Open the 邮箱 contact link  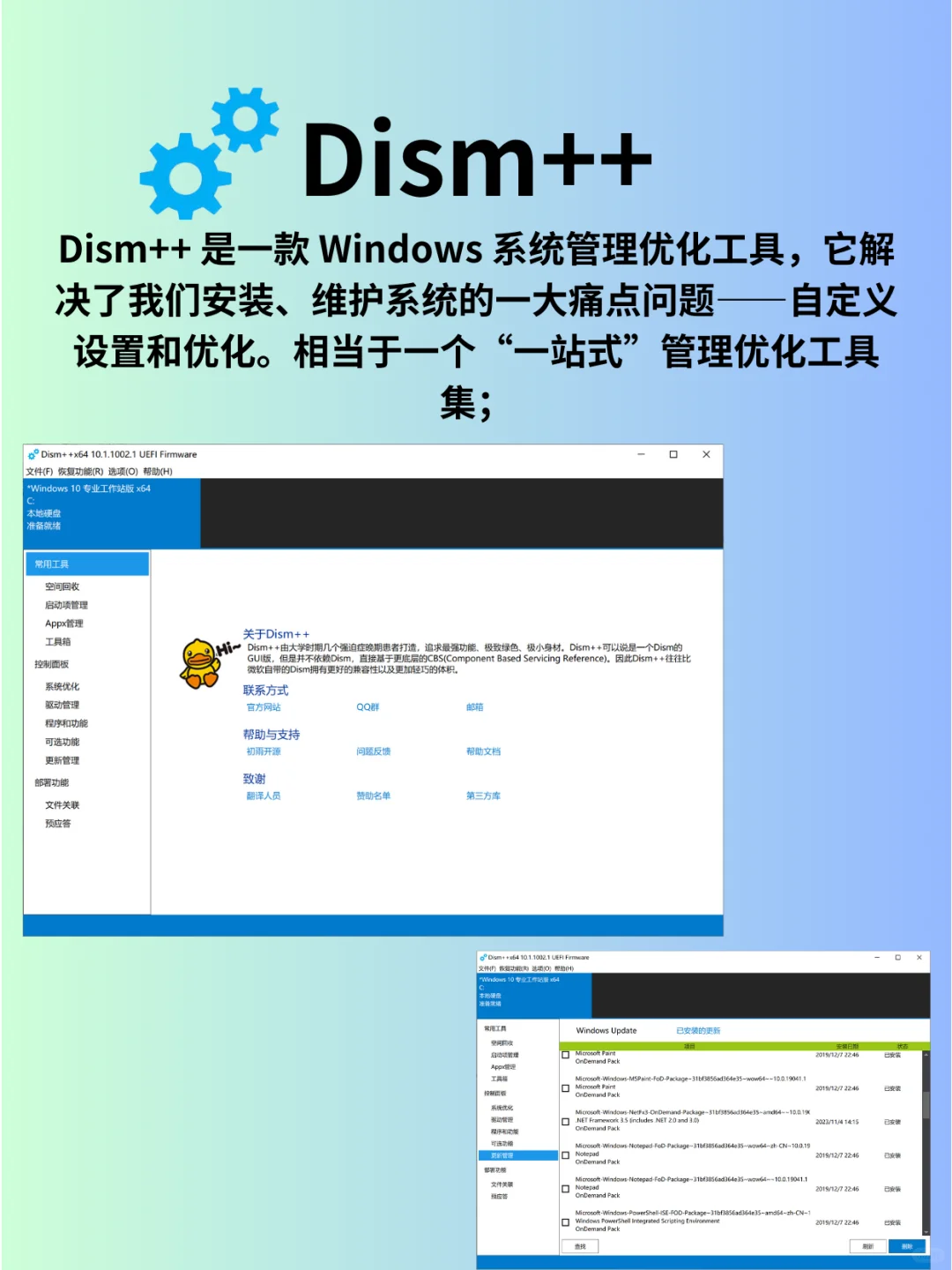[x=474, y=707]
